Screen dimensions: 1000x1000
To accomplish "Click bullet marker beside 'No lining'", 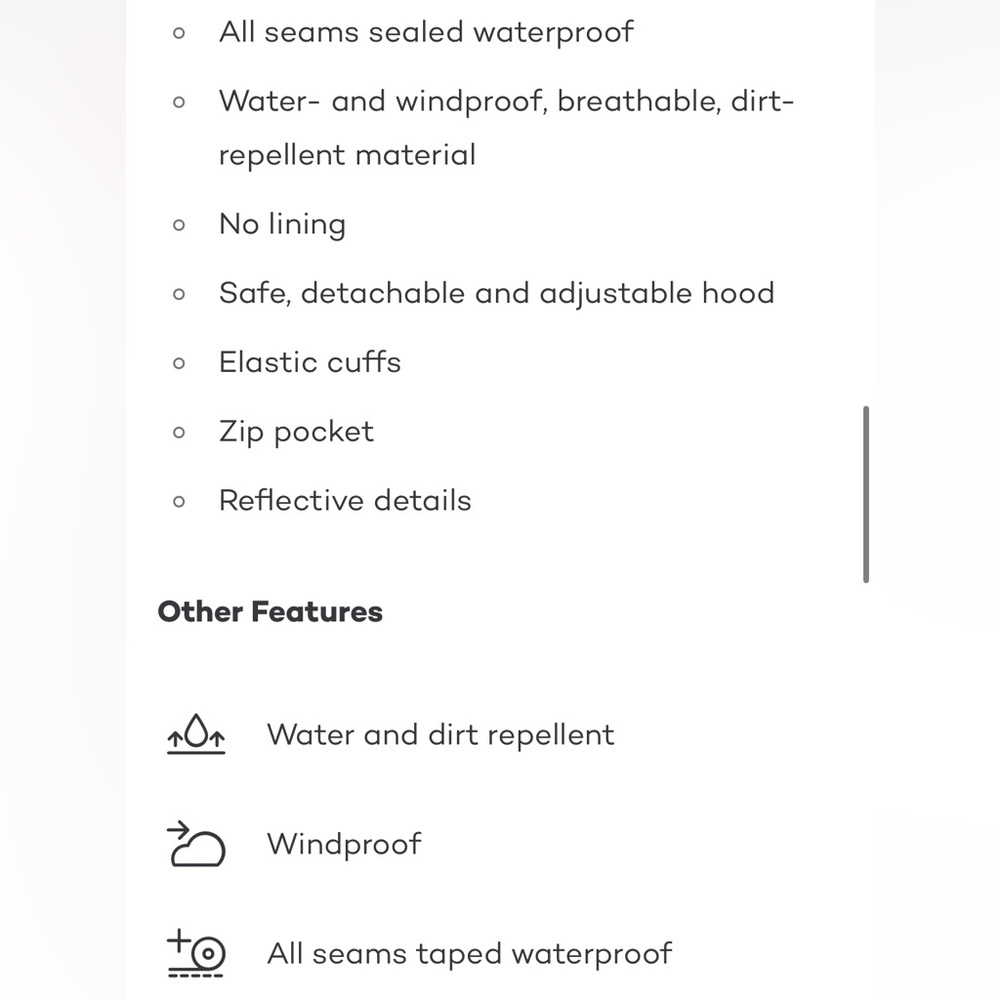I will [179, 224].
